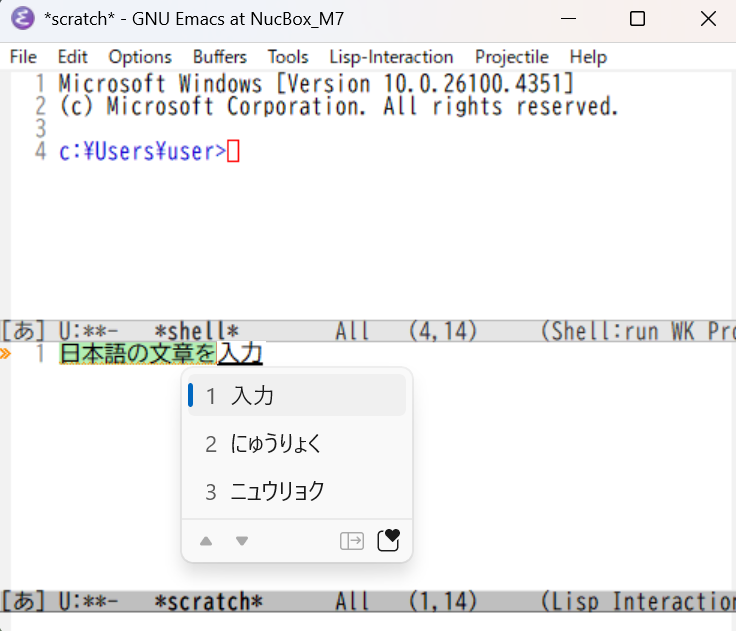Click the underlined composition text 入力

[x=240, y=354]
